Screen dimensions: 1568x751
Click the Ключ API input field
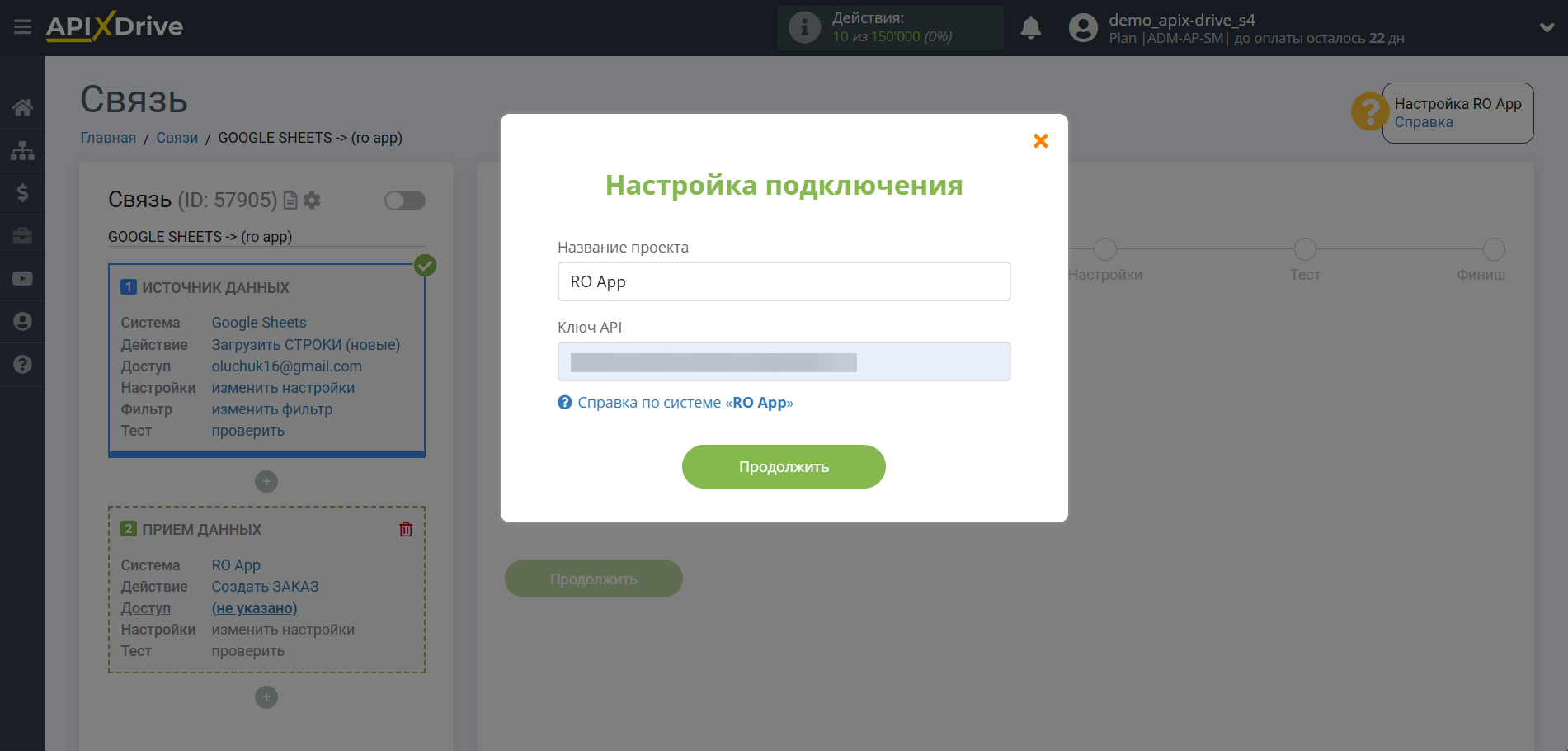[x=783, y=361]
